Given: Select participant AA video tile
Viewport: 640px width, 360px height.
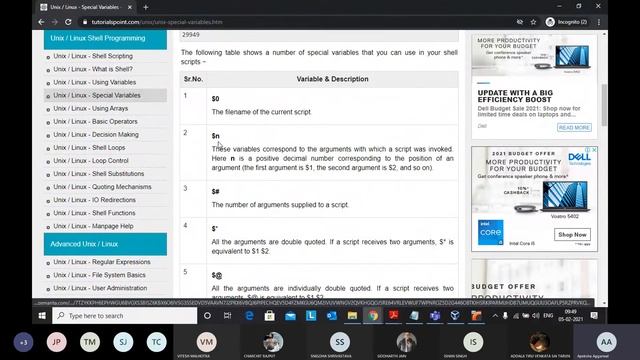Looking at the screenshot, I should click(607, 342).
